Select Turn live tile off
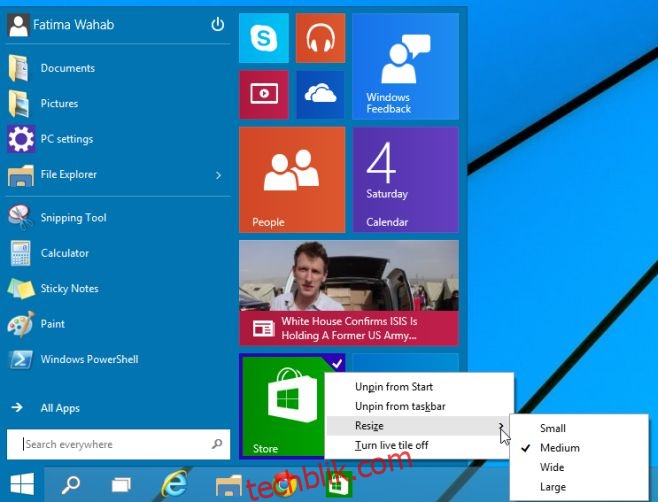 [419, 445]
